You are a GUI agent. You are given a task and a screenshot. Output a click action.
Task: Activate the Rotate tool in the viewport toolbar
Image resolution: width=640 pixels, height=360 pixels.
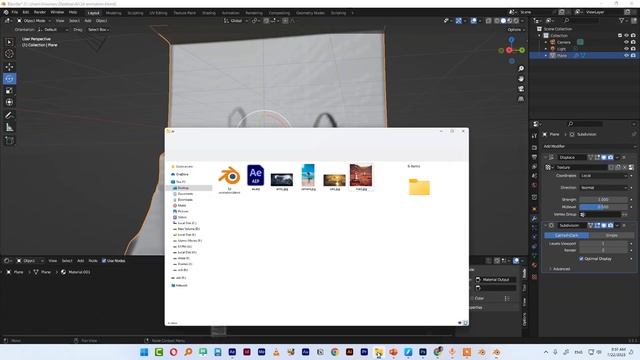pos(9,78)
